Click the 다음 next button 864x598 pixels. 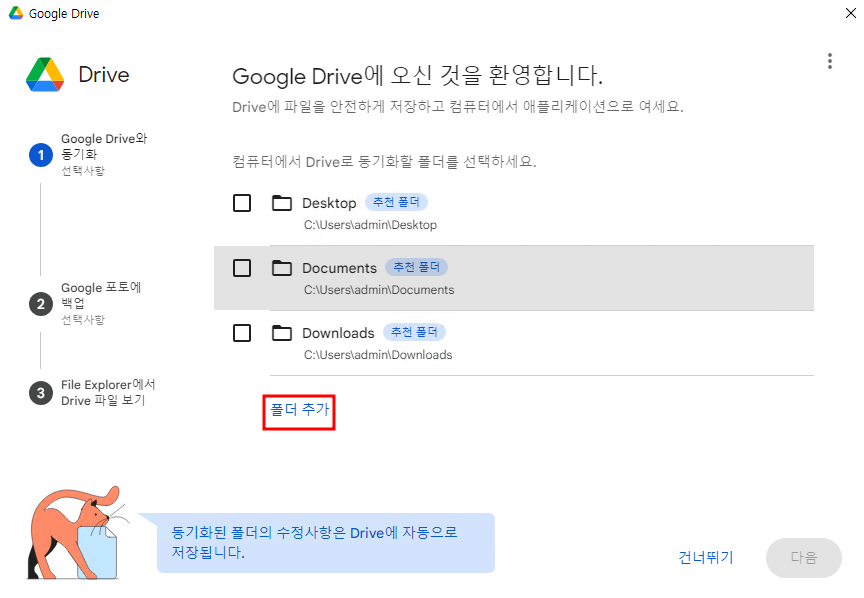pos(803,558)
